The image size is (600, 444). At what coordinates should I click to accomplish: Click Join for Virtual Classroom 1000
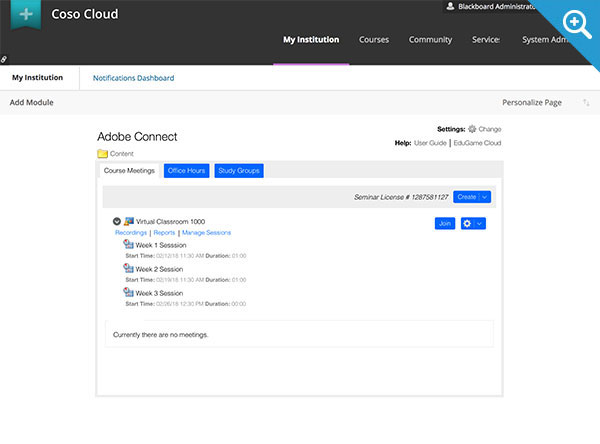coord(445,224)
